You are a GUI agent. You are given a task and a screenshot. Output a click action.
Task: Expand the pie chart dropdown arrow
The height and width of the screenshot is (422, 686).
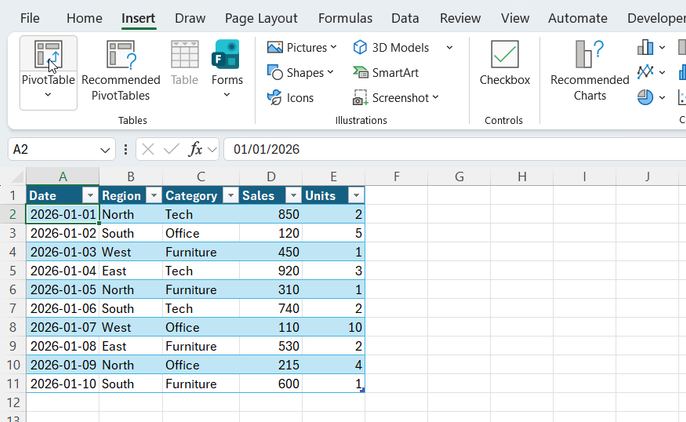point(662,98)
